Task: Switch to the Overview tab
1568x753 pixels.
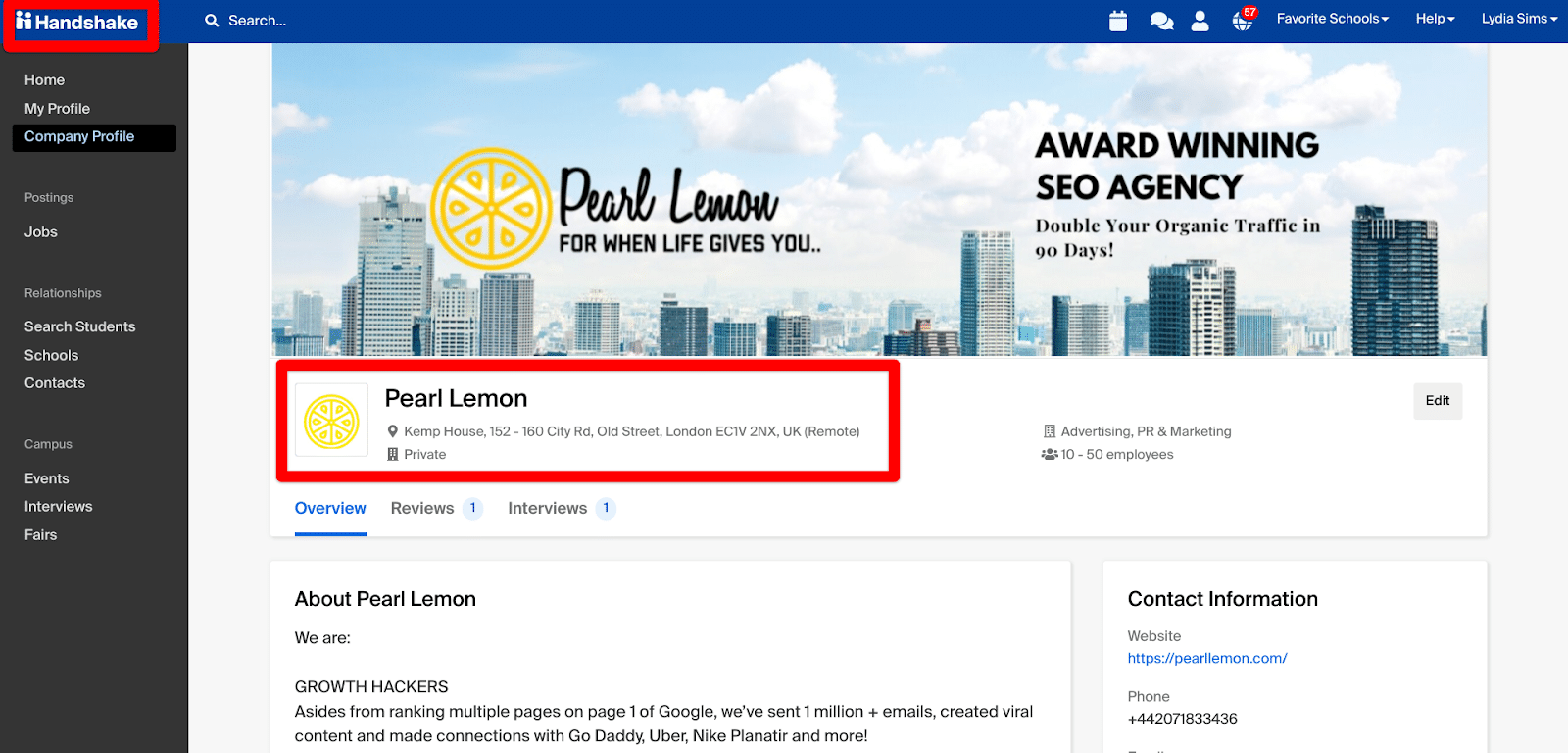Action: (x=330, y=508)
